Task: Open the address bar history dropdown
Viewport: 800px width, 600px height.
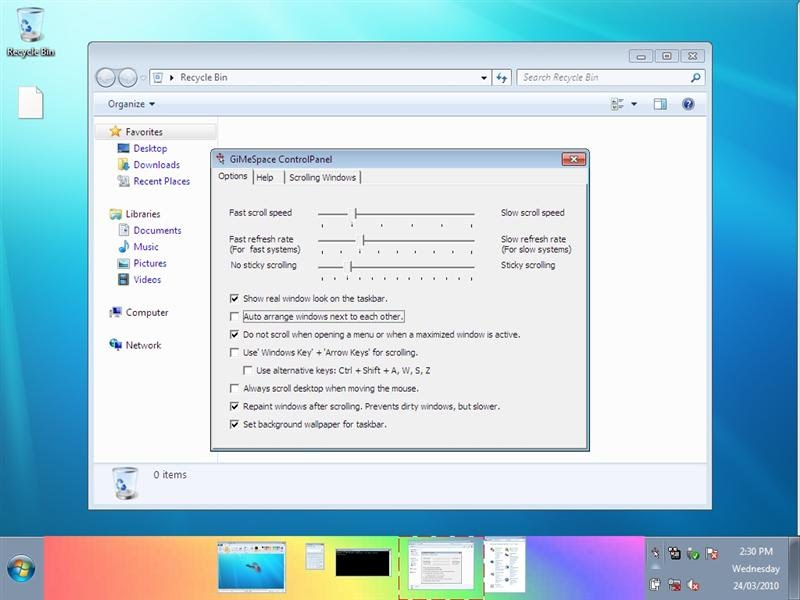Action: (484, 77)
